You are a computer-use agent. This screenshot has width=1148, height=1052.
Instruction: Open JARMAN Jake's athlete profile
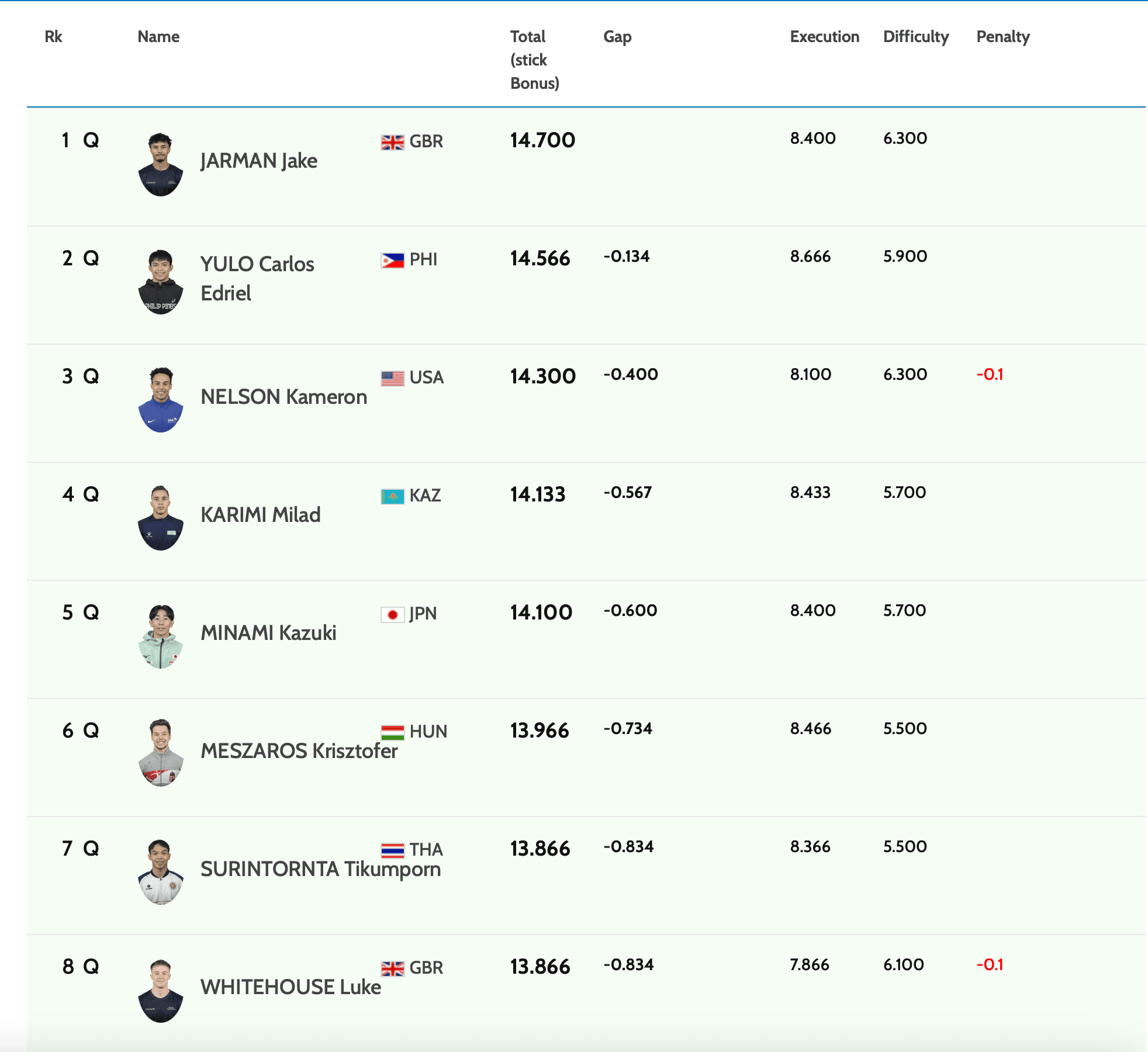[x=258, y=161]
